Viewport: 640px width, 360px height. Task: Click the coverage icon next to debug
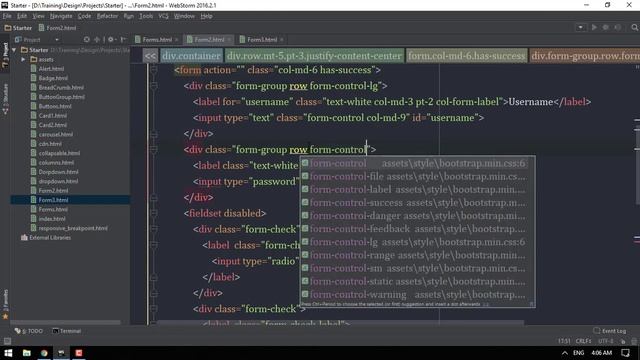618,27
